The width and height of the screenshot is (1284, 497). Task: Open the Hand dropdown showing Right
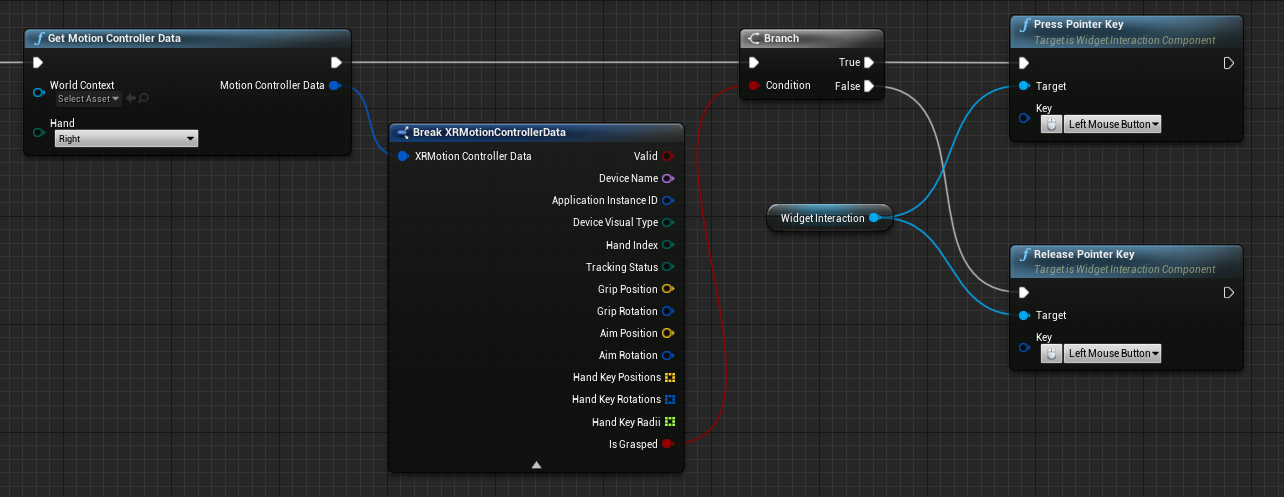coord(126,139)
